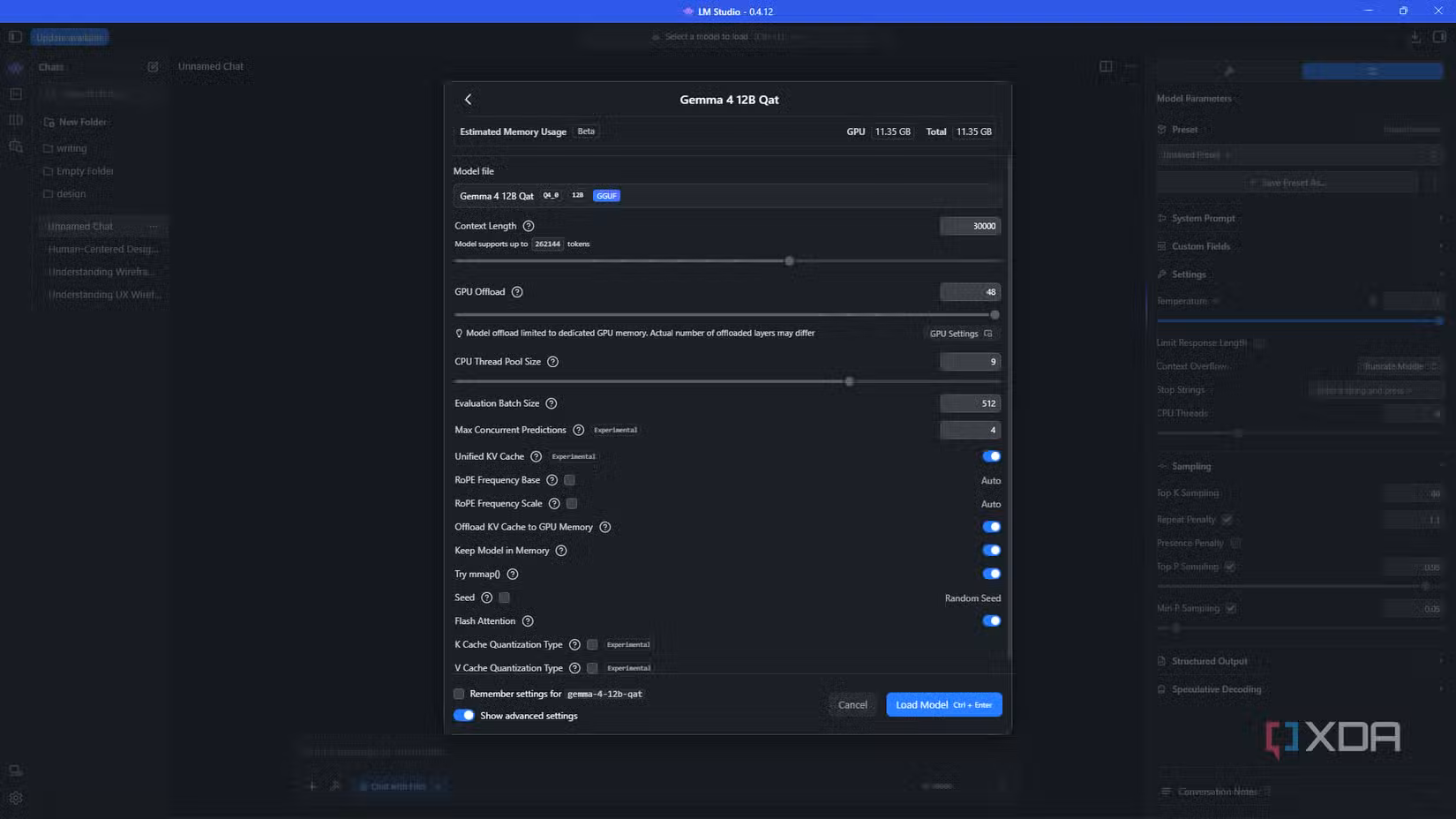Open Context Length help tooltip icon
The image size is (1456, 819).
point(529,226)
